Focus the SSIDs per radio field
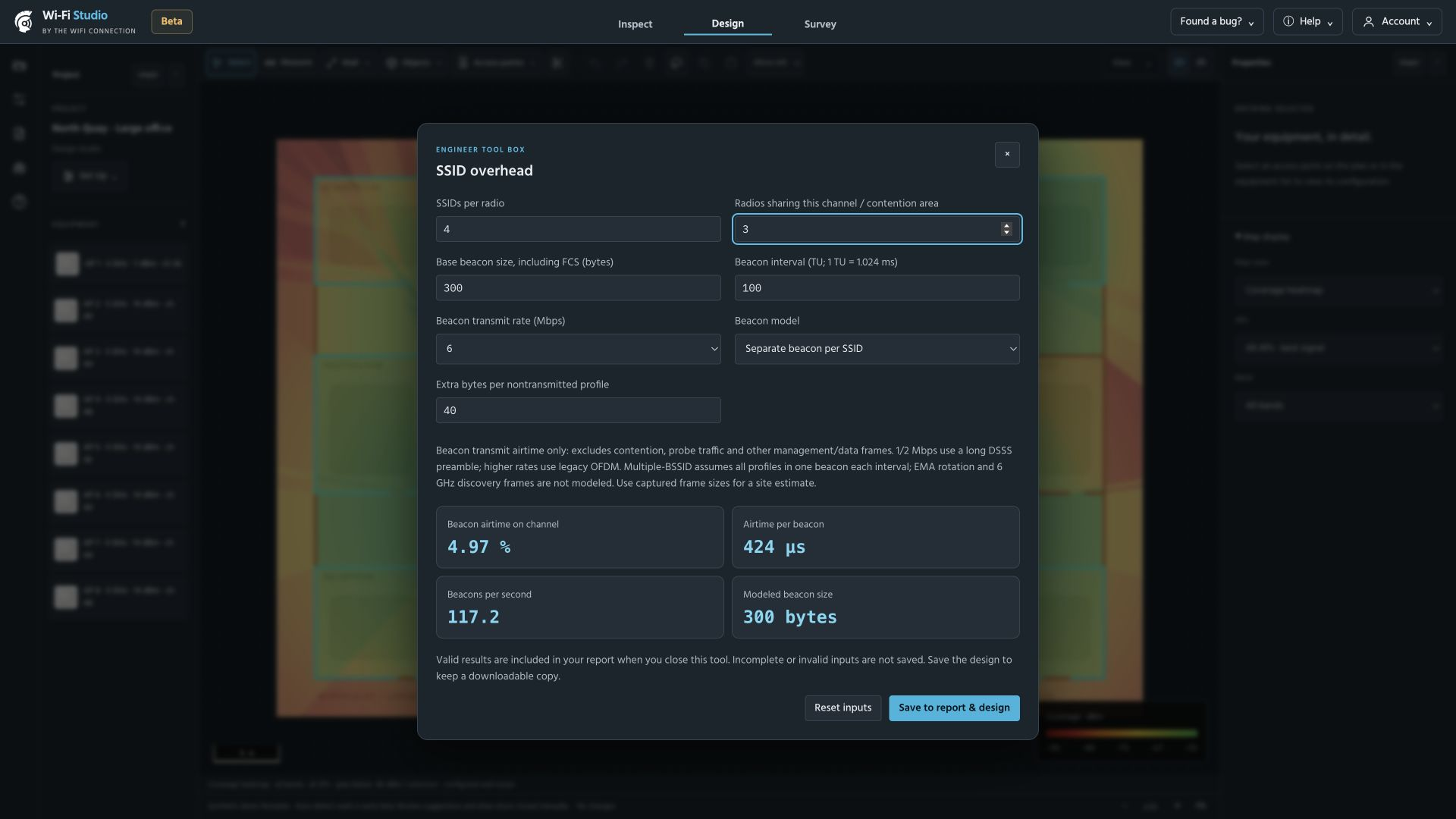The width and height of the screenshot is (1456, 819). click(578, 229)
